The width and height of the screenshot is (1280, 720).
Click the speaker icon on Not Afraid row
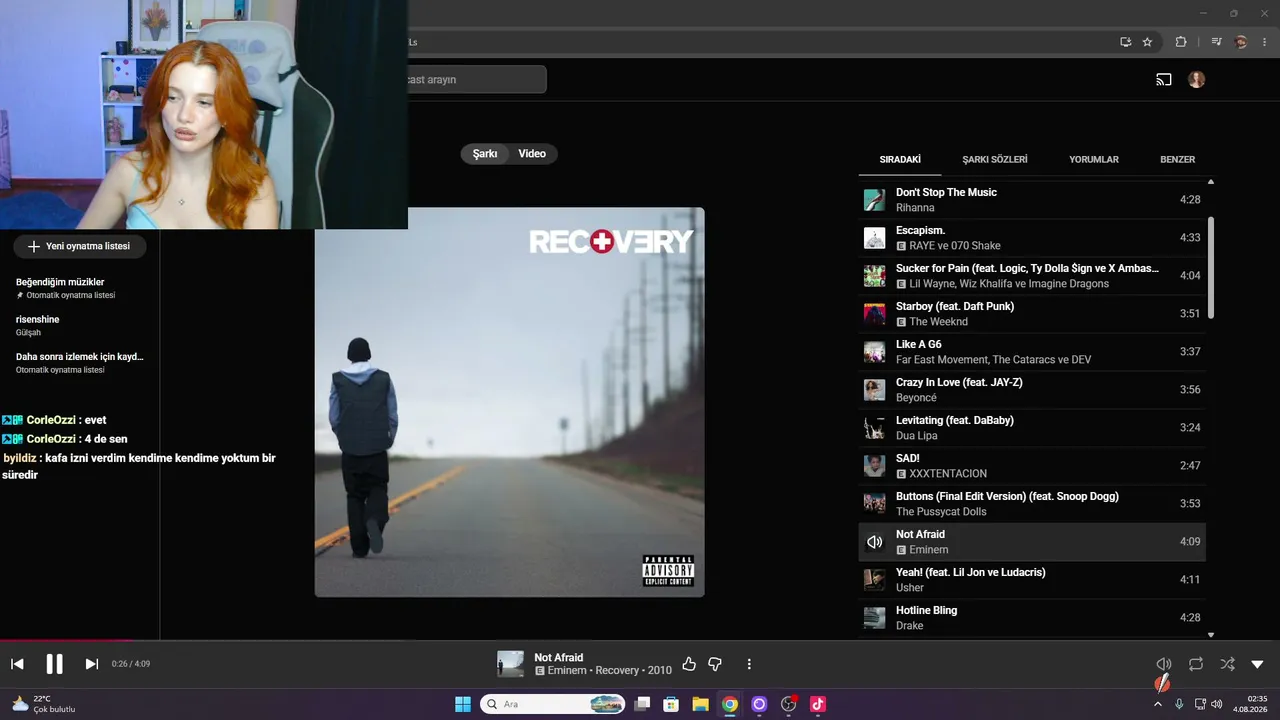pos(875,542)
